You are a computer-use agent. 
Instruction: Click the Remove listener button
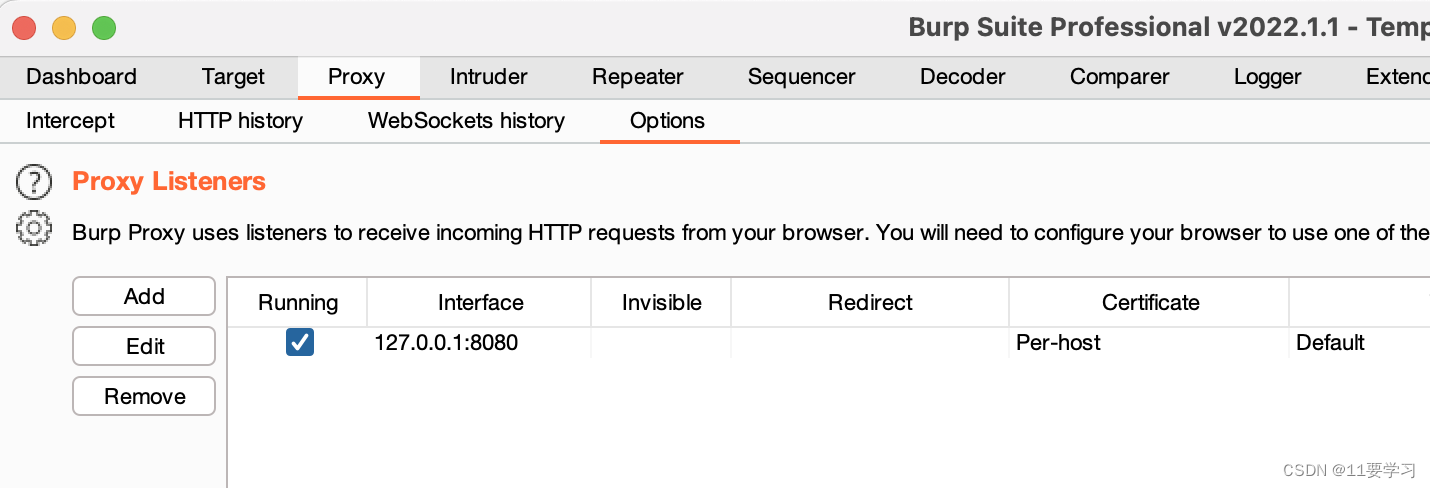(144, 396)
